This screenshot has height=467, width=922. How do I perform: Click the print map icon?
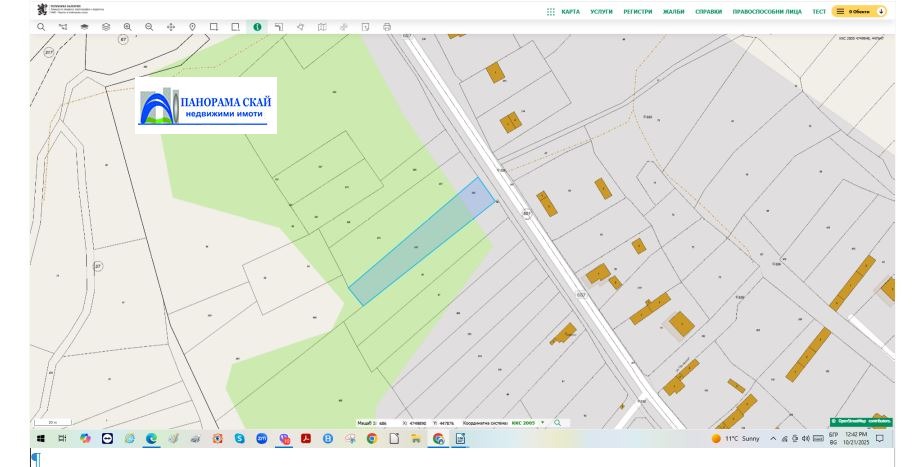pyautogui.click(x=386, y=26)
